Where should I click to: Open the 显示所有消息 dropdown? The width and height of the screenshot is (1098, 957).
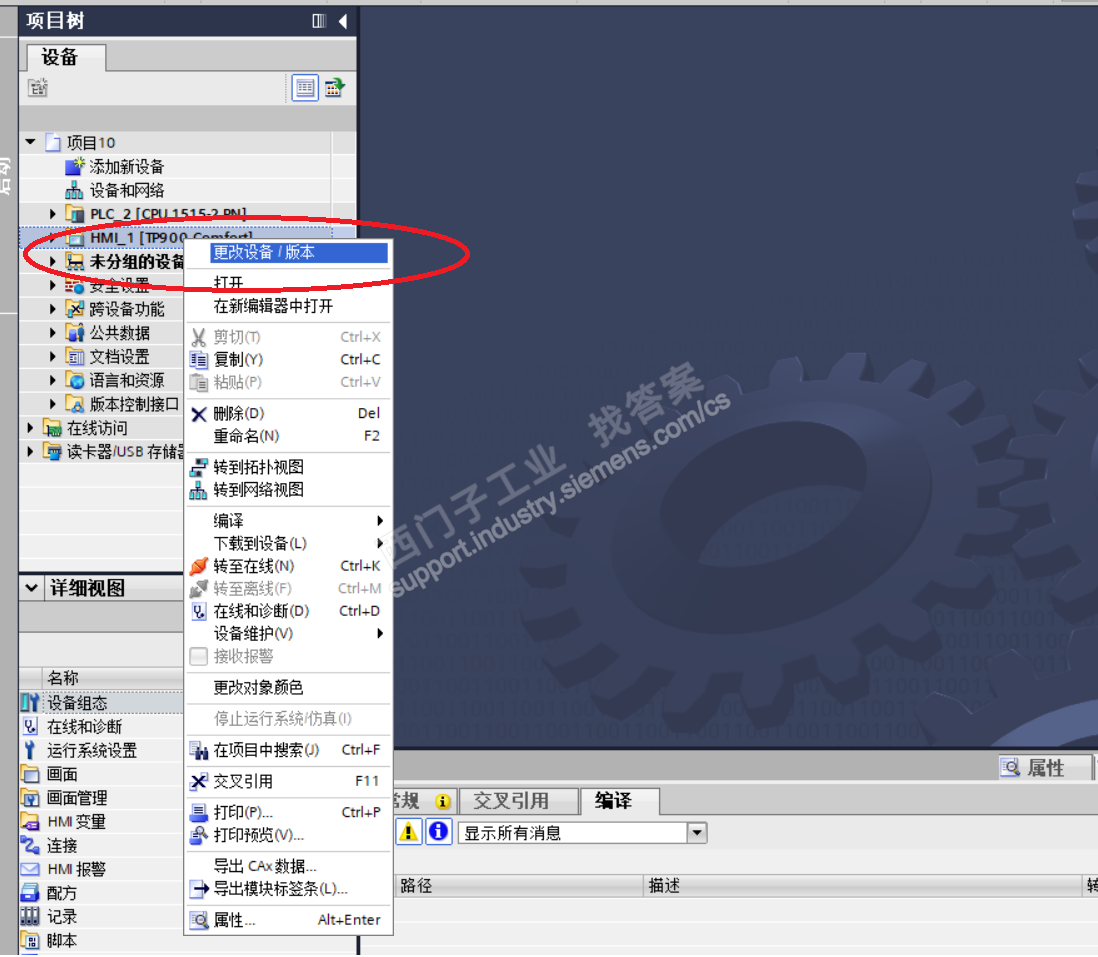coord(696,833)
